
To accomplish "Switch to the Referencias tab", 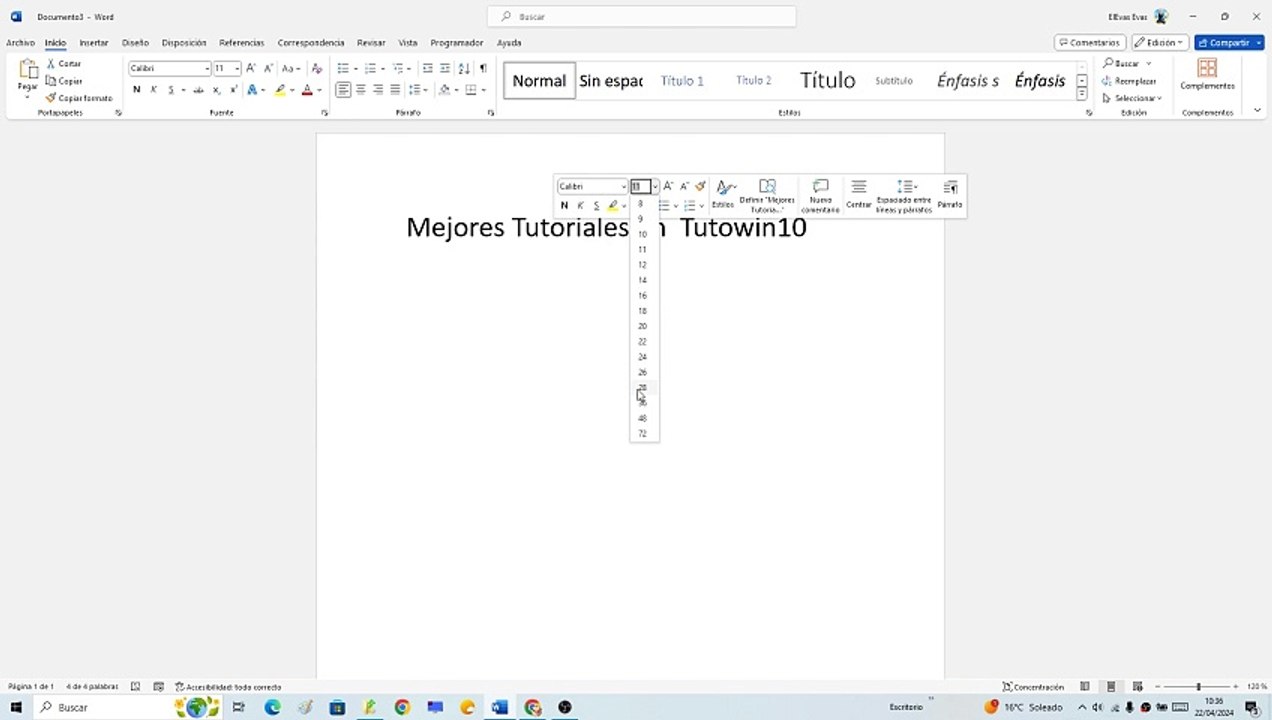I will pos(242,43).
